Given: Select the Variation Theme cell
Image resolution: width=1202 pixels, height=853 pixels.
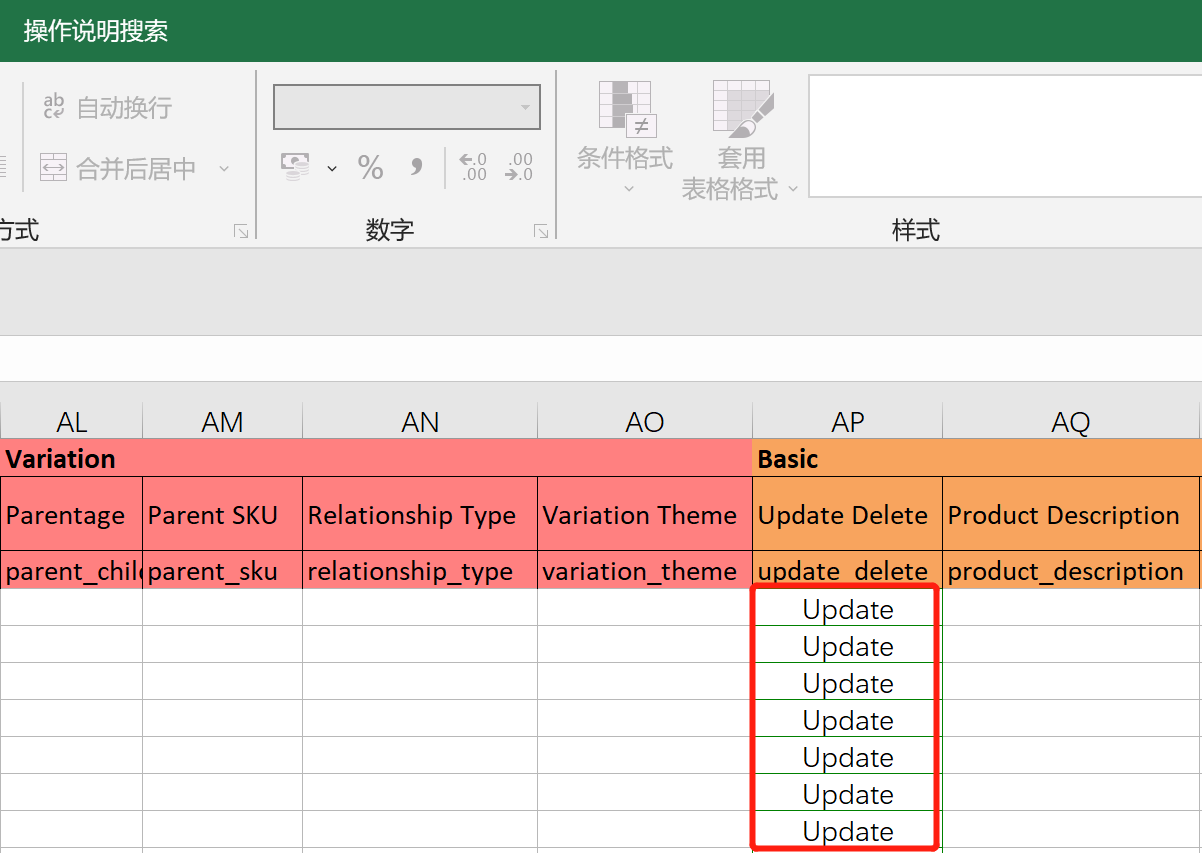Looking at the screenshot, I should (645, 514).
